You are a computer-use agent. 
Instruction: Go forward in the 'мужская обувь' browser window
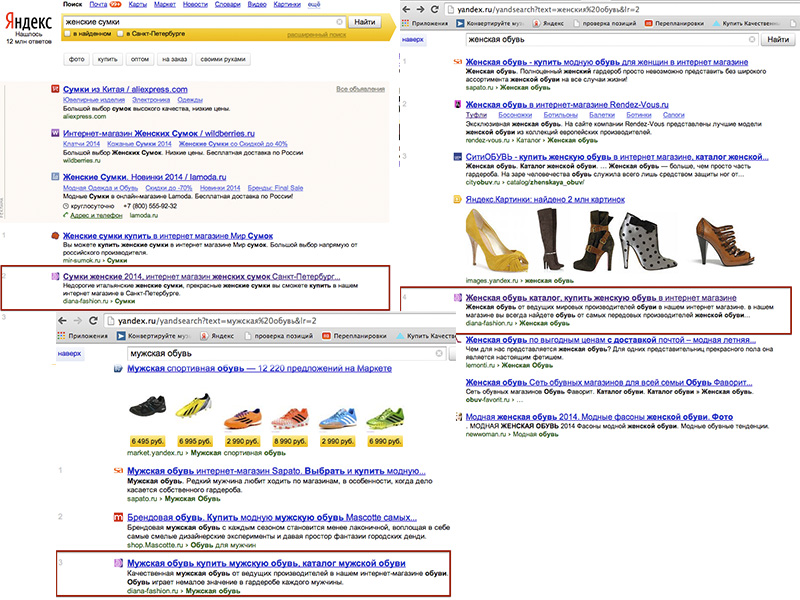click(78, 320)
